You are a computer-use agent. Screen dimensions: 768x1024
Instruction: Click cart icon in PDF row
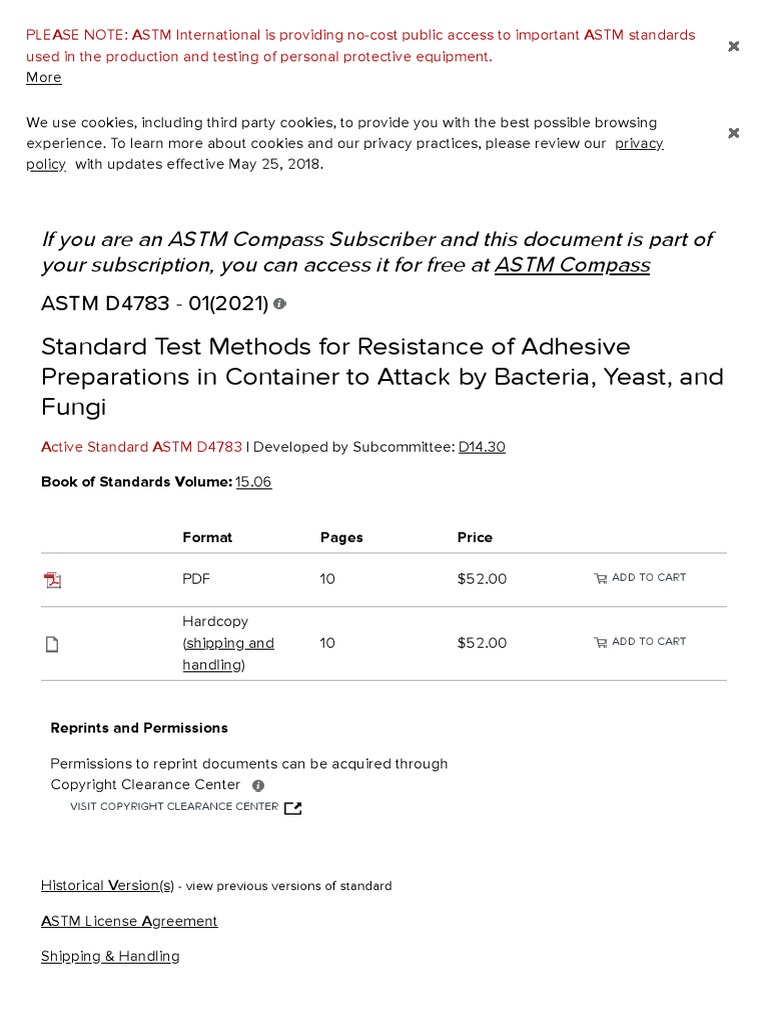(x=600, y=578)
